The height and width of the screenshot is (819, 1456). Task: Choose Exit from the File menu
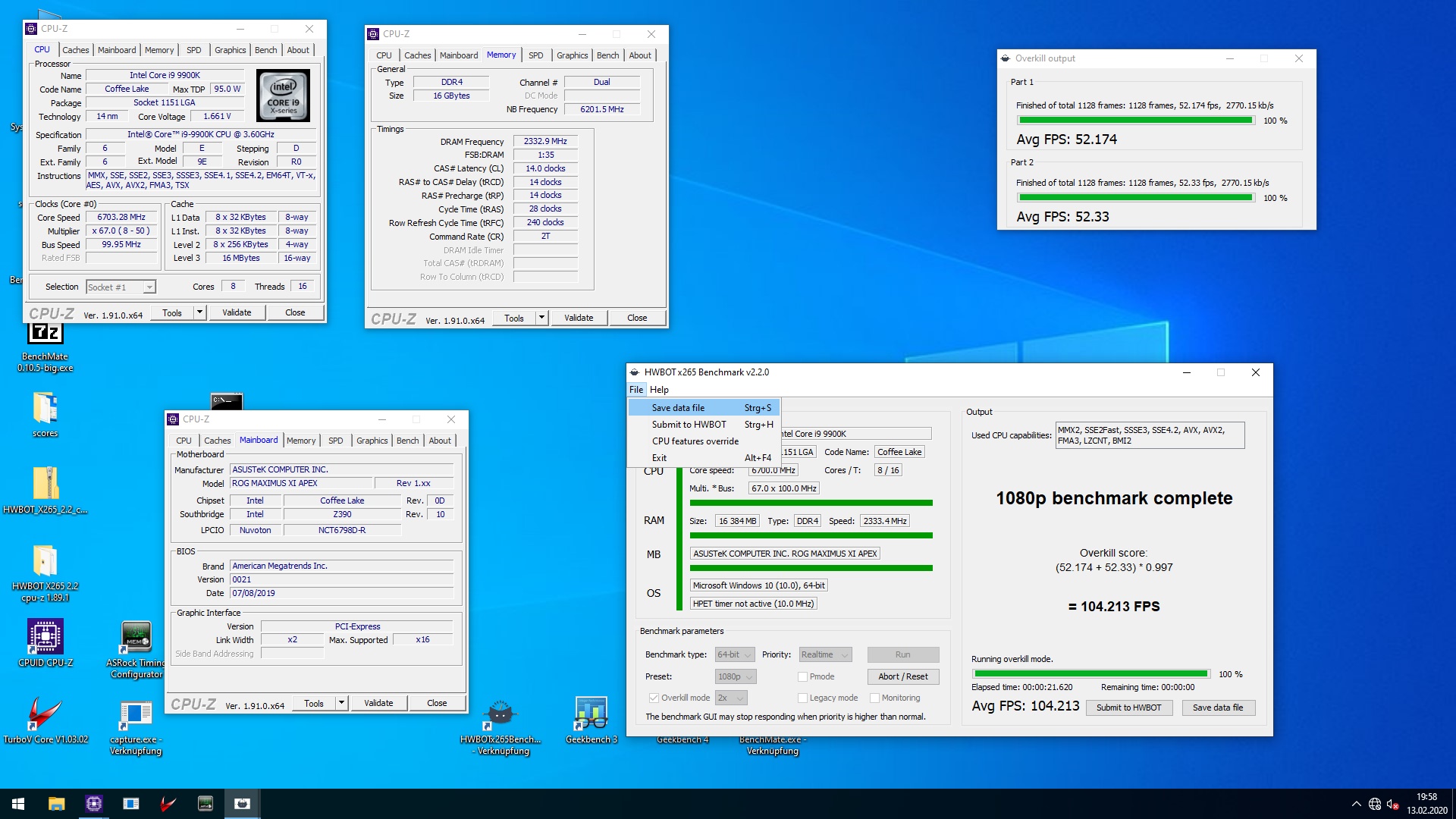[x=704, y=458]
